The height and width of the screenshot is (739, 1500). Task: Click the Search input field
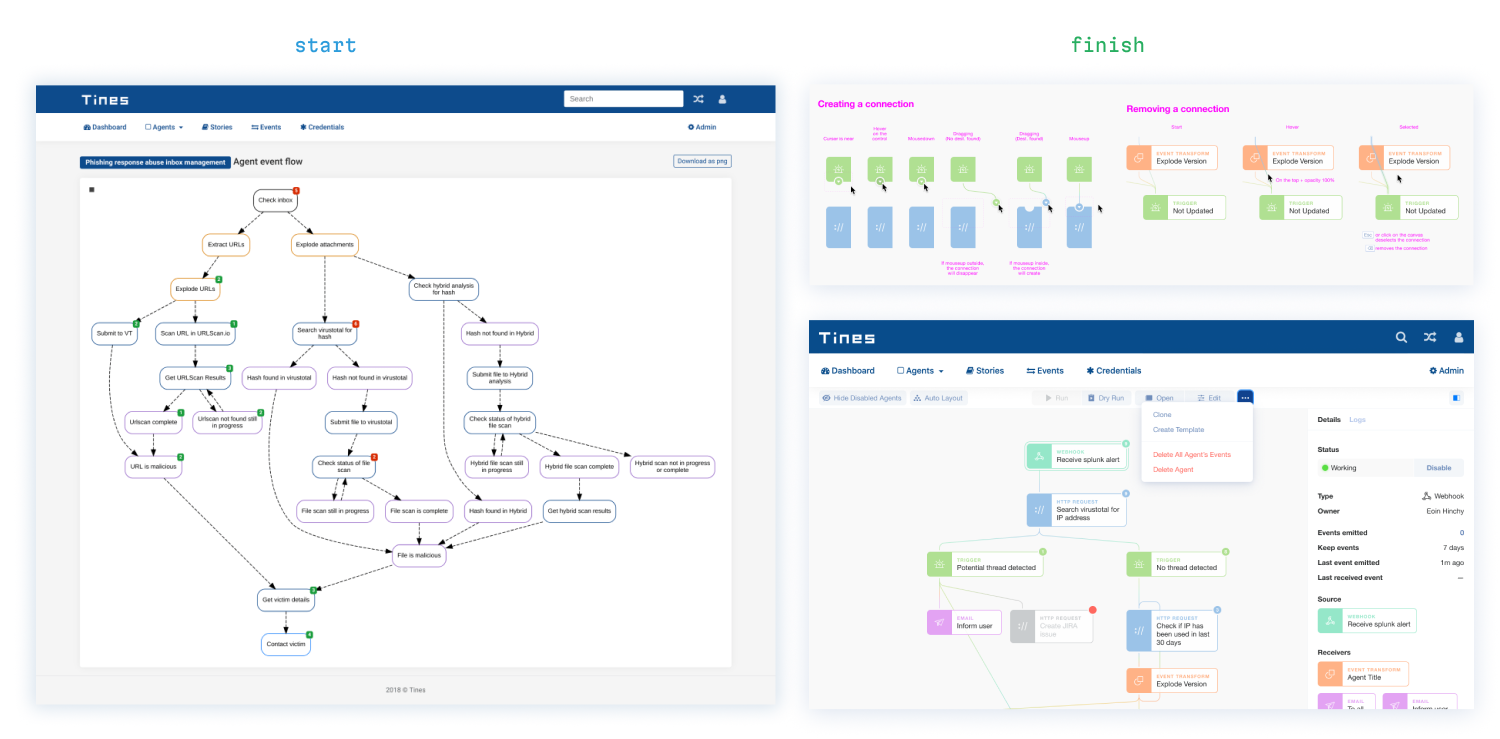click(x=624, y=99)
